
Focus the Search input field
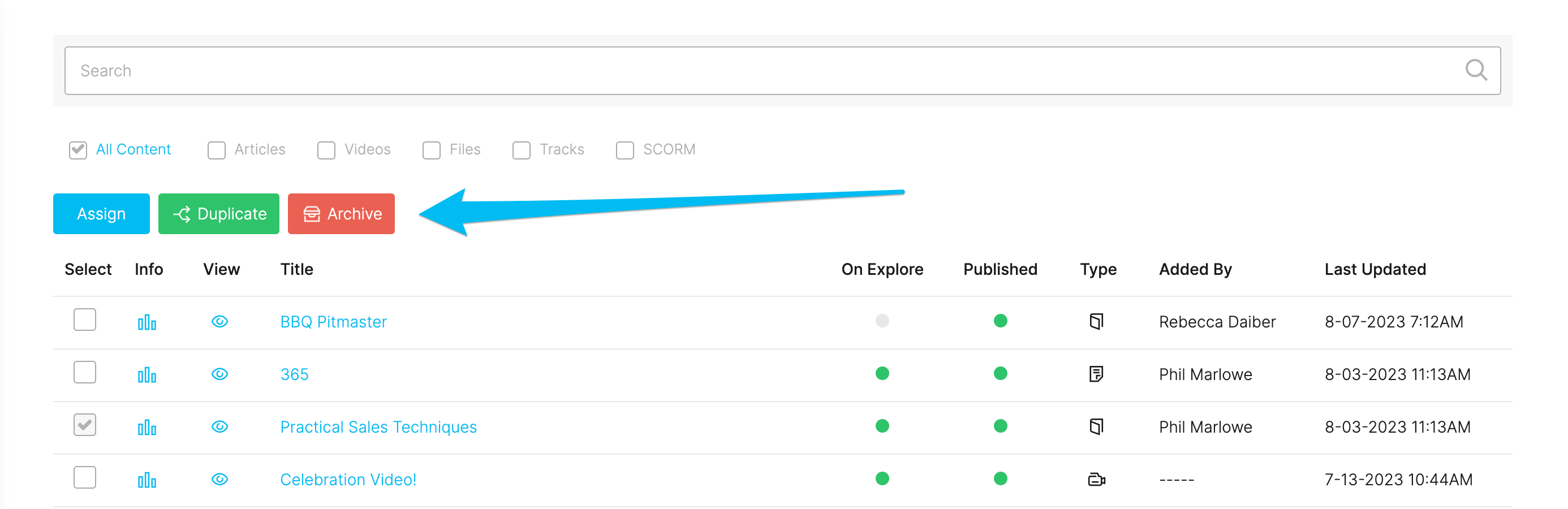coord(782,71)
